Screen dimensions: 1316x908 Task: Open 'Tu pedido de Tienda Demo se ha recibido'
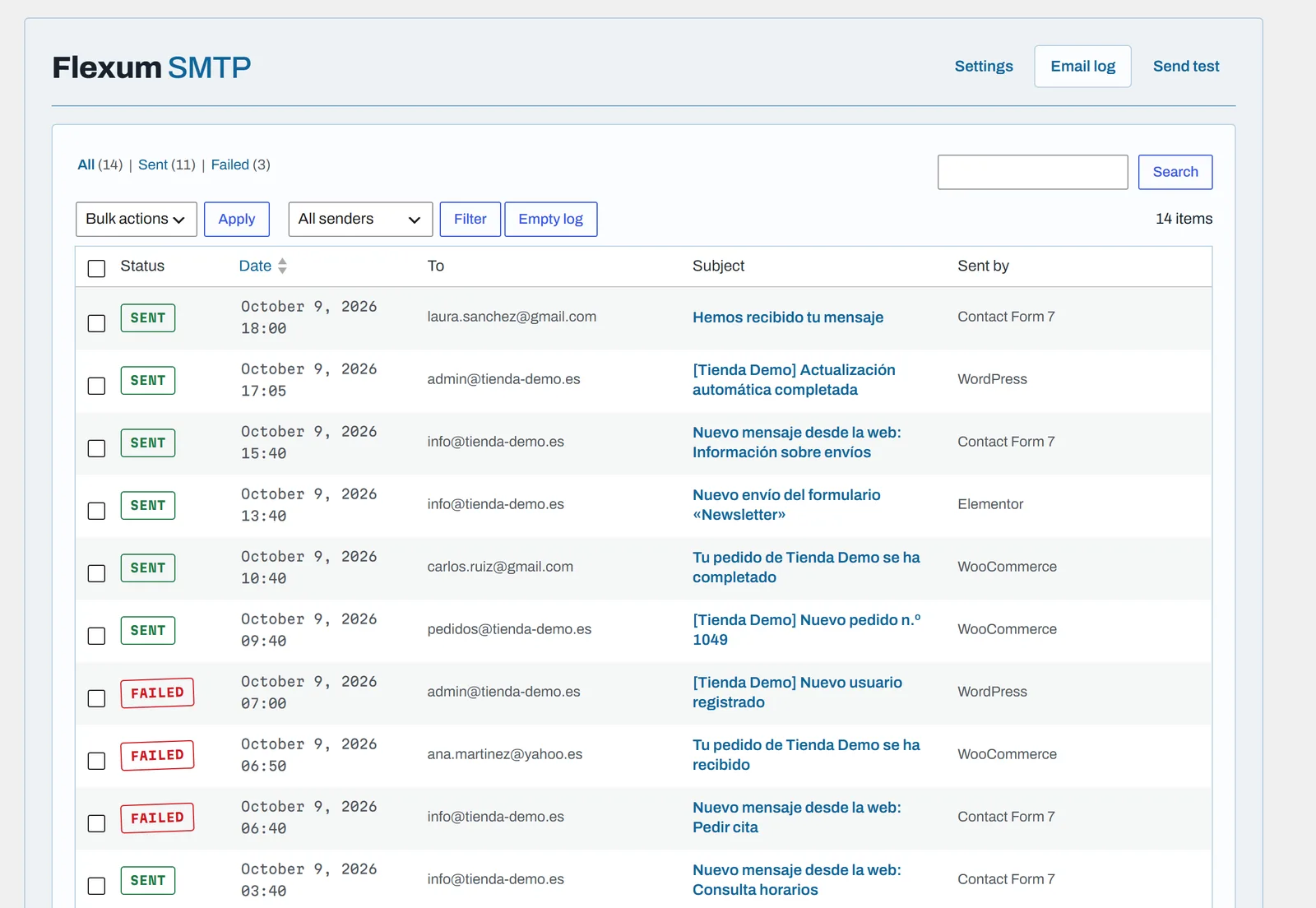[x=806, y=755]
